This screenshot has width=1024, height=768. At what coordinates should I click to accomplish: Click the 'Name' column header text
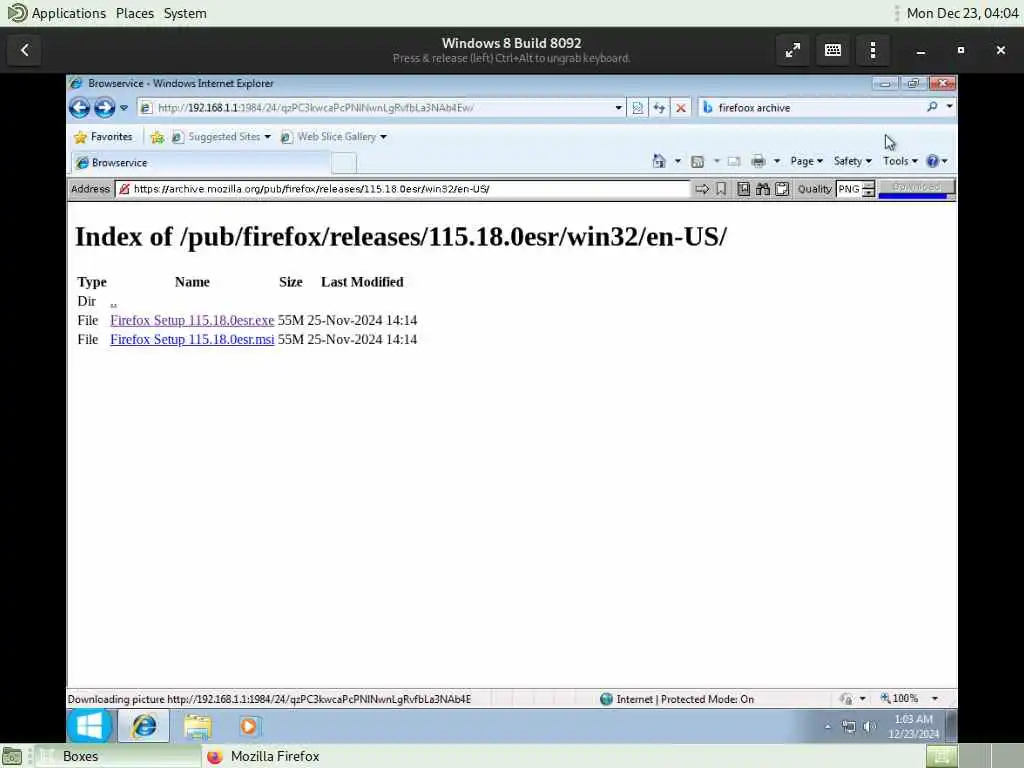pyautogui.click(x=192, y=281)
